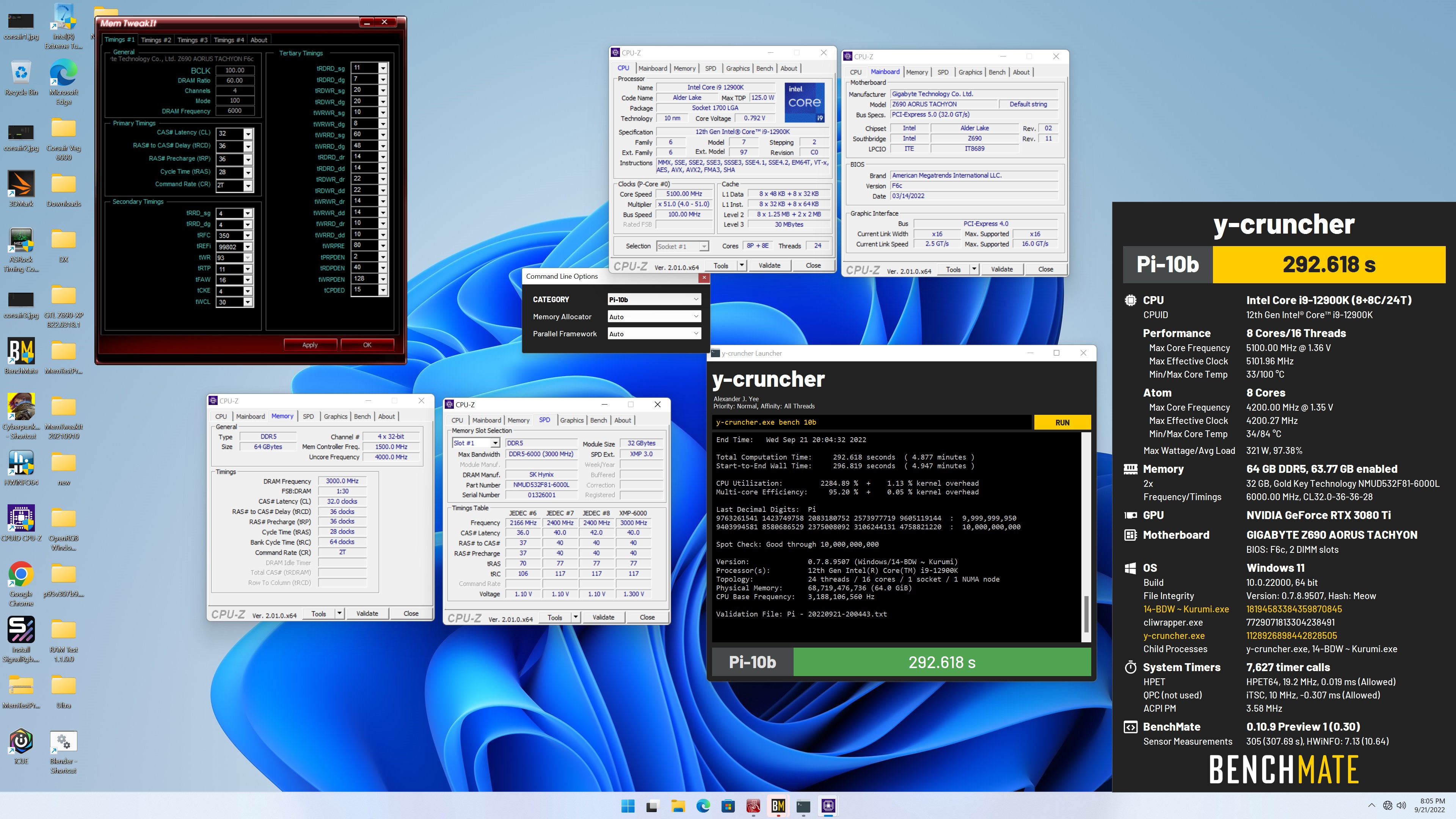Close the Command Line Options window
This screenshot has height=819, width=1456.
point(704,277)
